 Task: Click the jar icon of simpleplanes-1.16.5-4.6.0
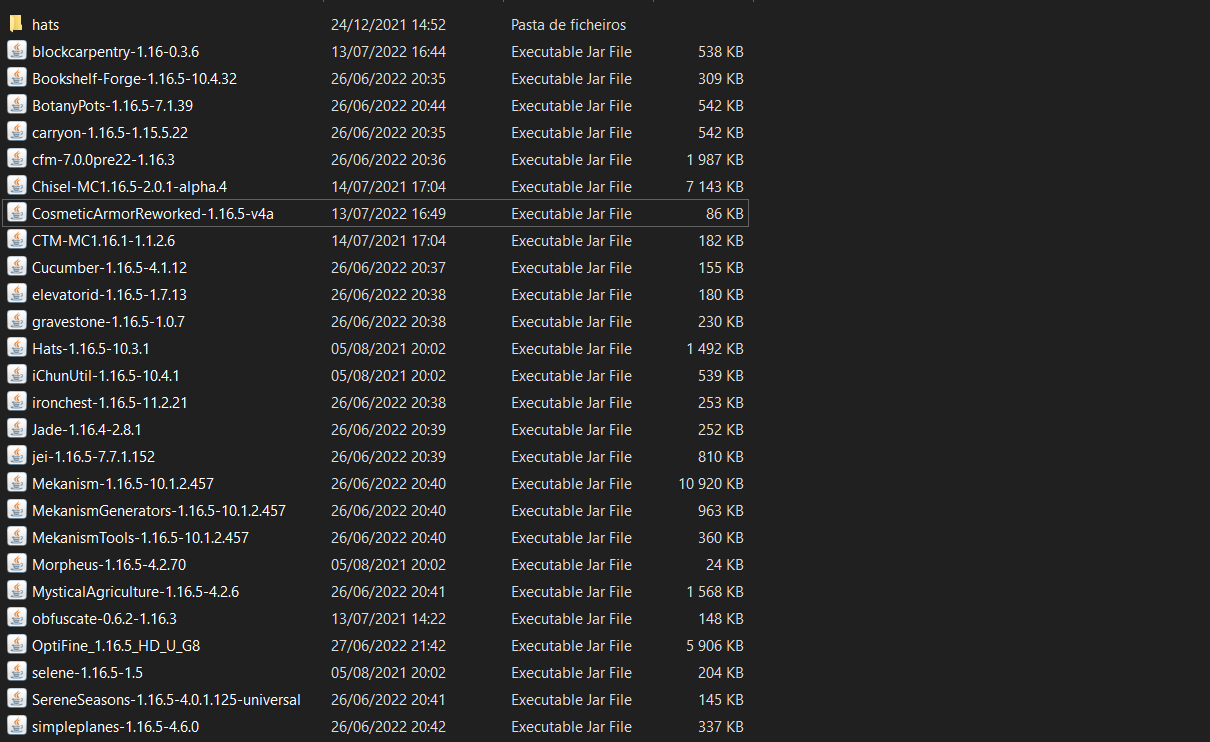16,726
